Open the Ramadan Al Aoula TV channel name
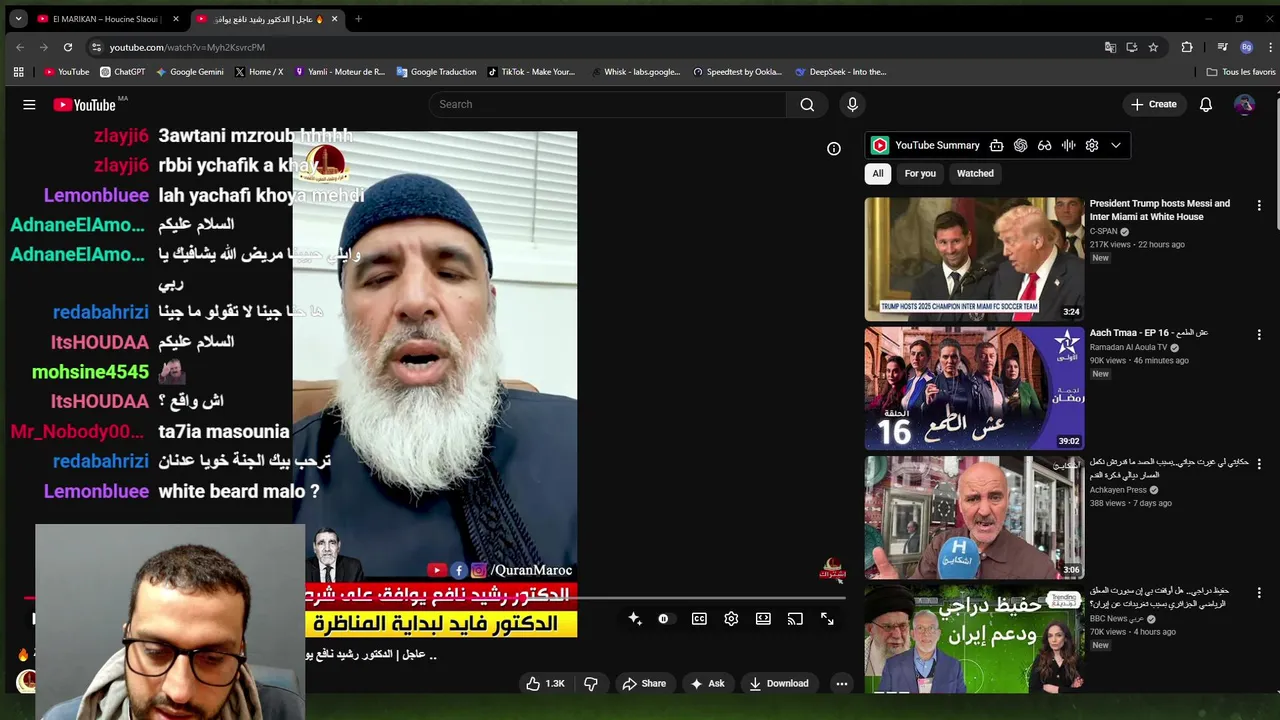Screen dimensions: 1280x720 1128,347
